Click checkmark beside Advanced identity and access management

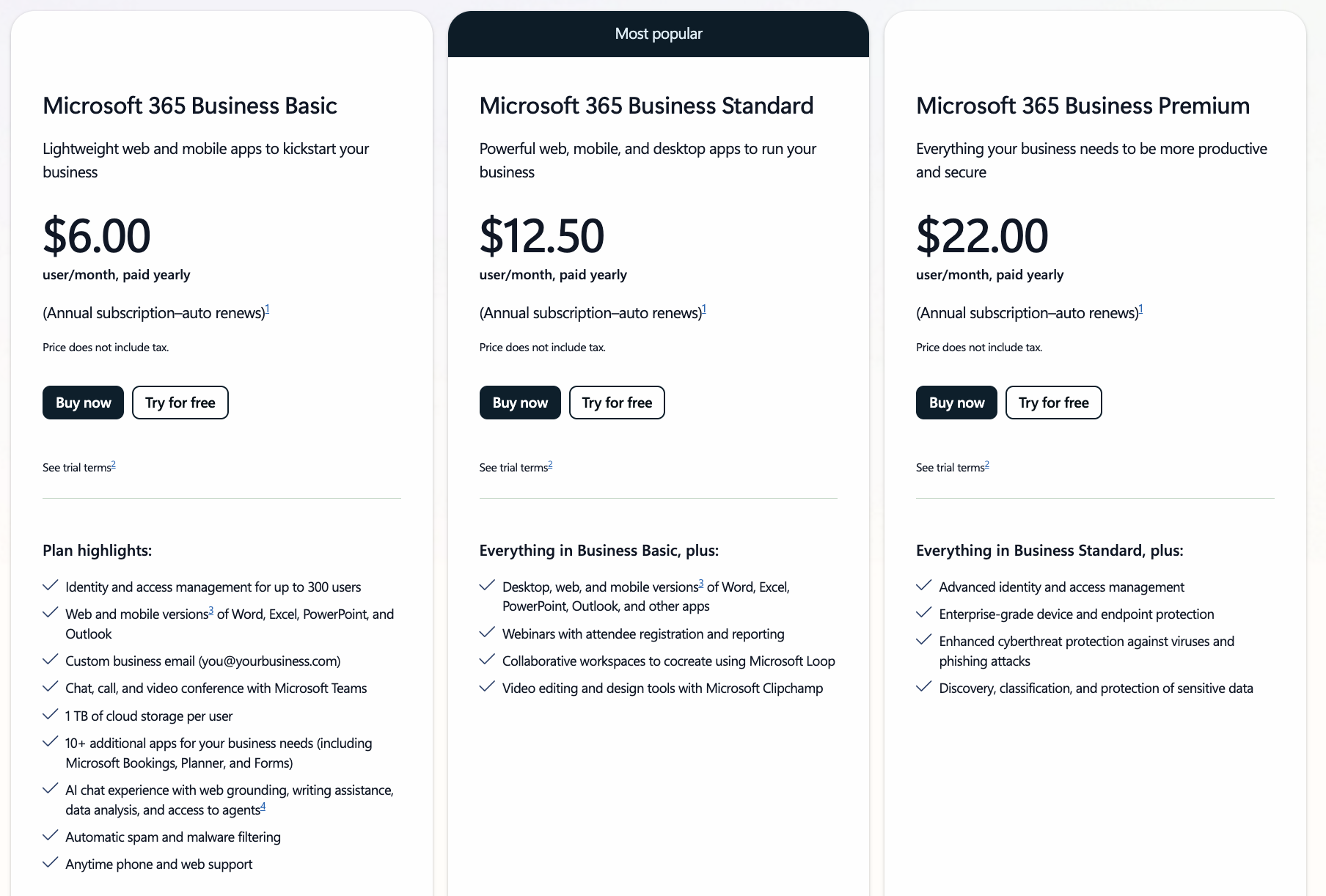[x=924, y=586]
